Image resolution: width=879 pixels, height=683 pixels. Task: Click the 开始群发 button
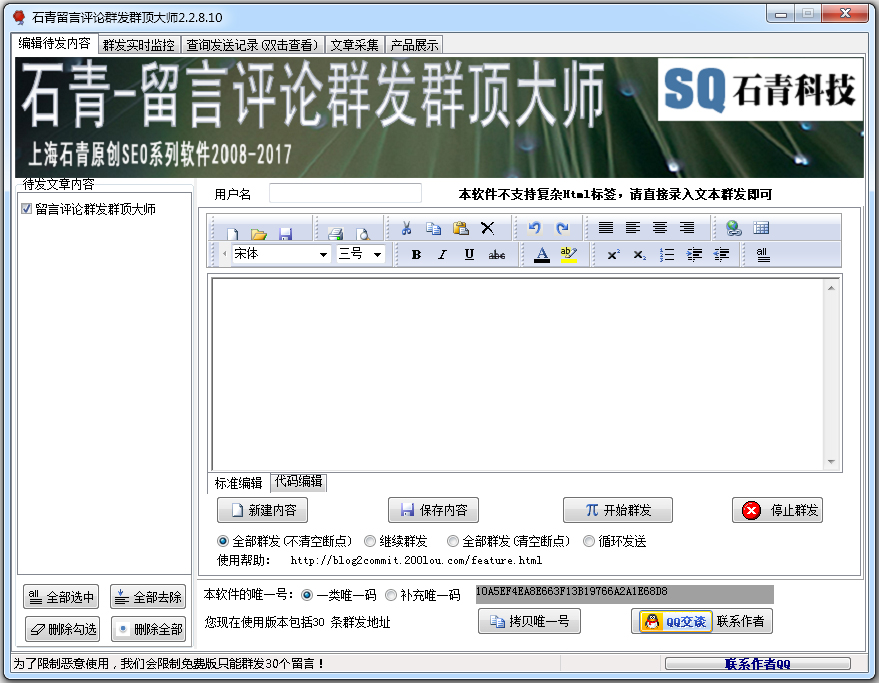618,509
